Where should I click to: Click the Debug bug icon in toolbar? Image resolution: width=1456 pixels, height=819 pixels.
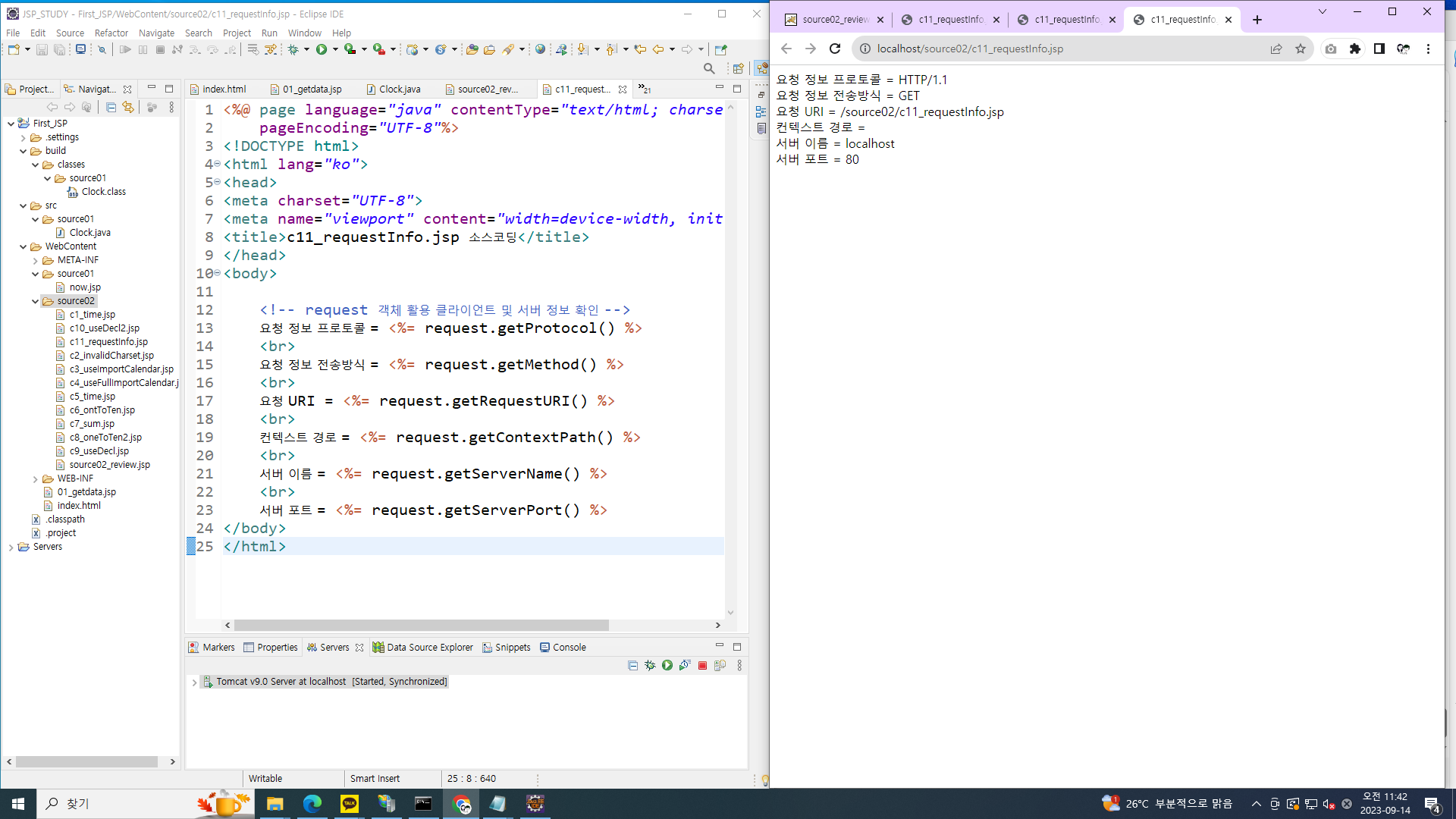(293, 49)
